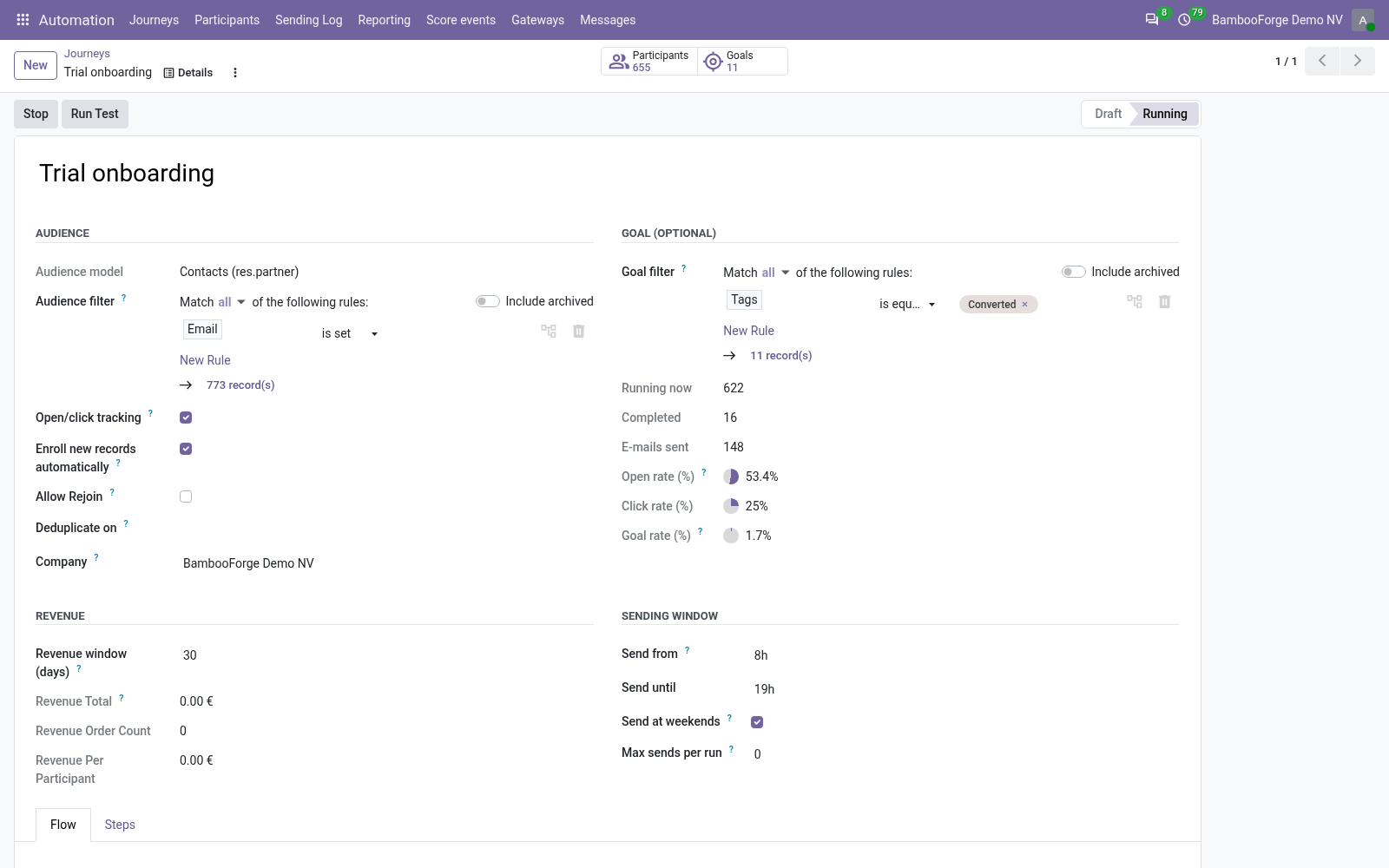The image size is (1389, 868).
Task: Open Journeys menu
Action: click(x=154, y=19)
